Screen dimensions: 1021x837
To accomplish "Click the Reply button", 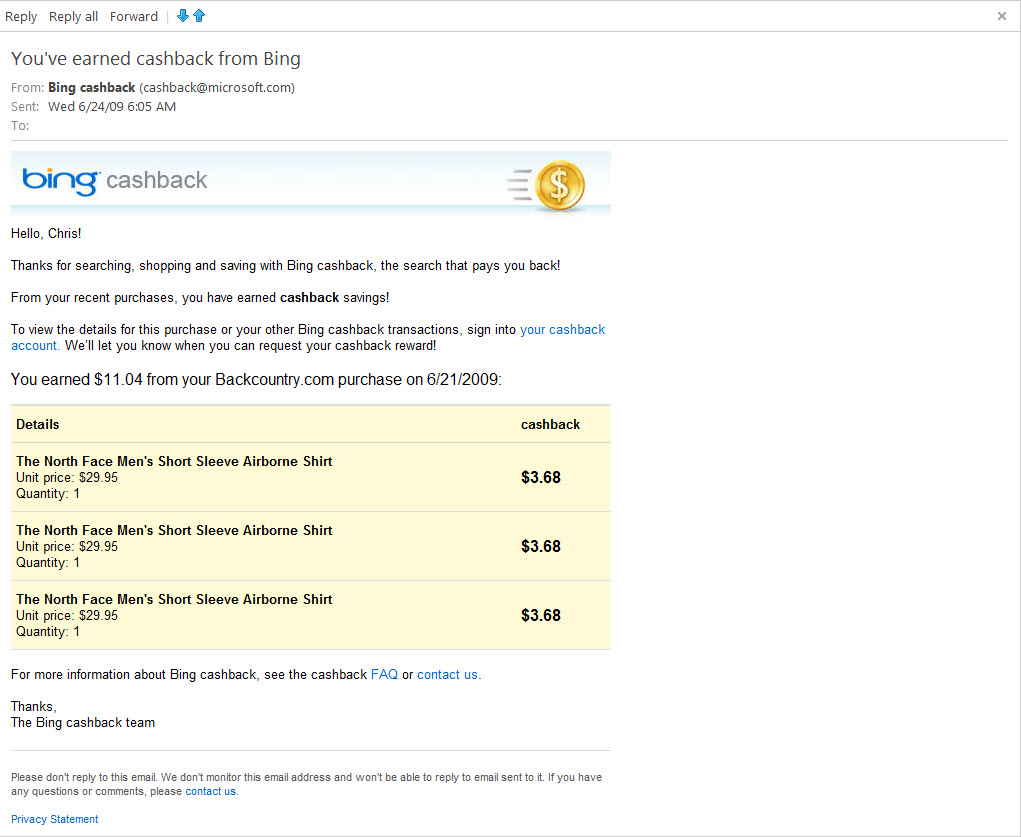I will click(21, 16).
